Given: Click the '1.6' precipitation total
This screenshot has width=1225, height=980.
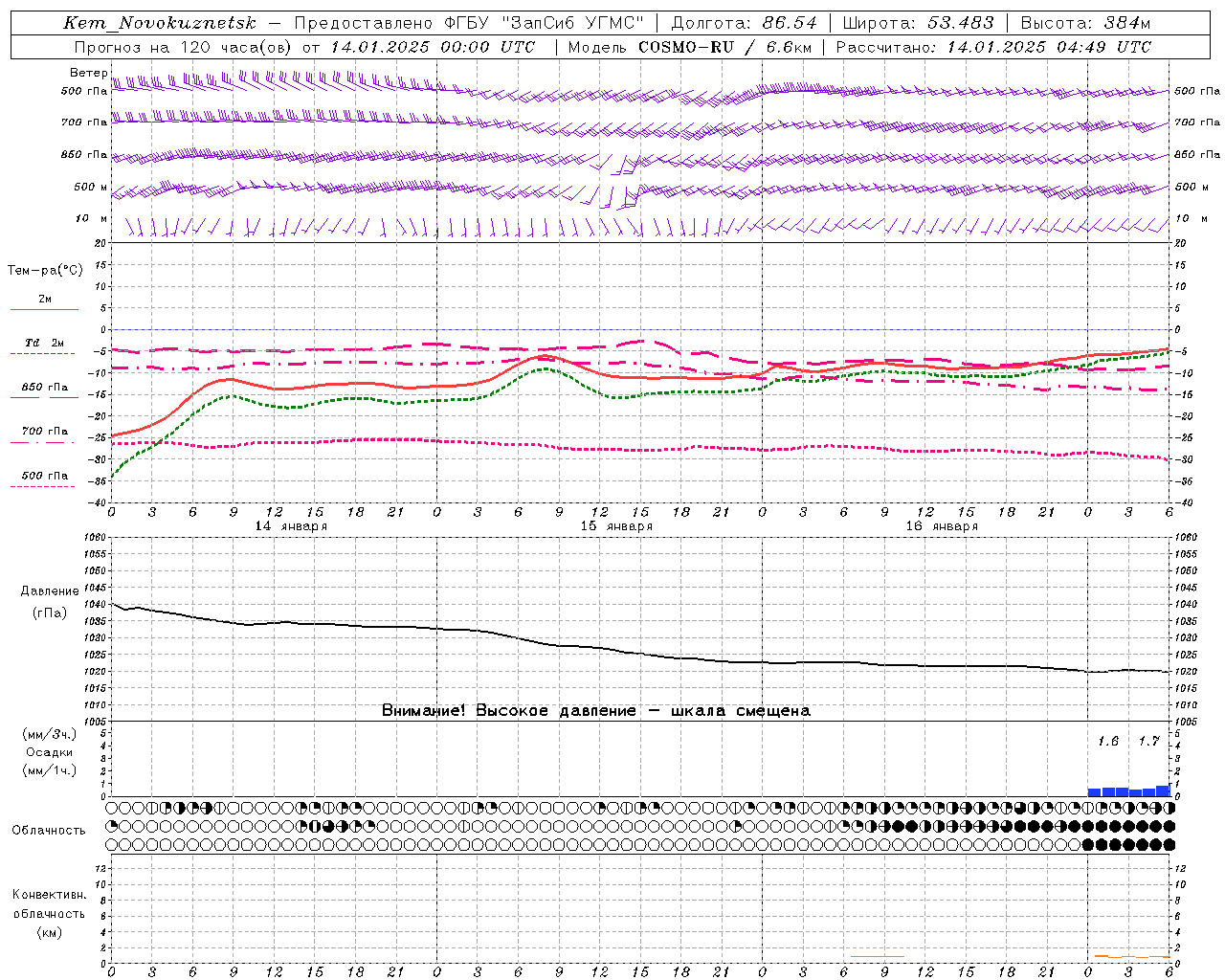Looking at the screenshot, I should tap(1108, 742).
